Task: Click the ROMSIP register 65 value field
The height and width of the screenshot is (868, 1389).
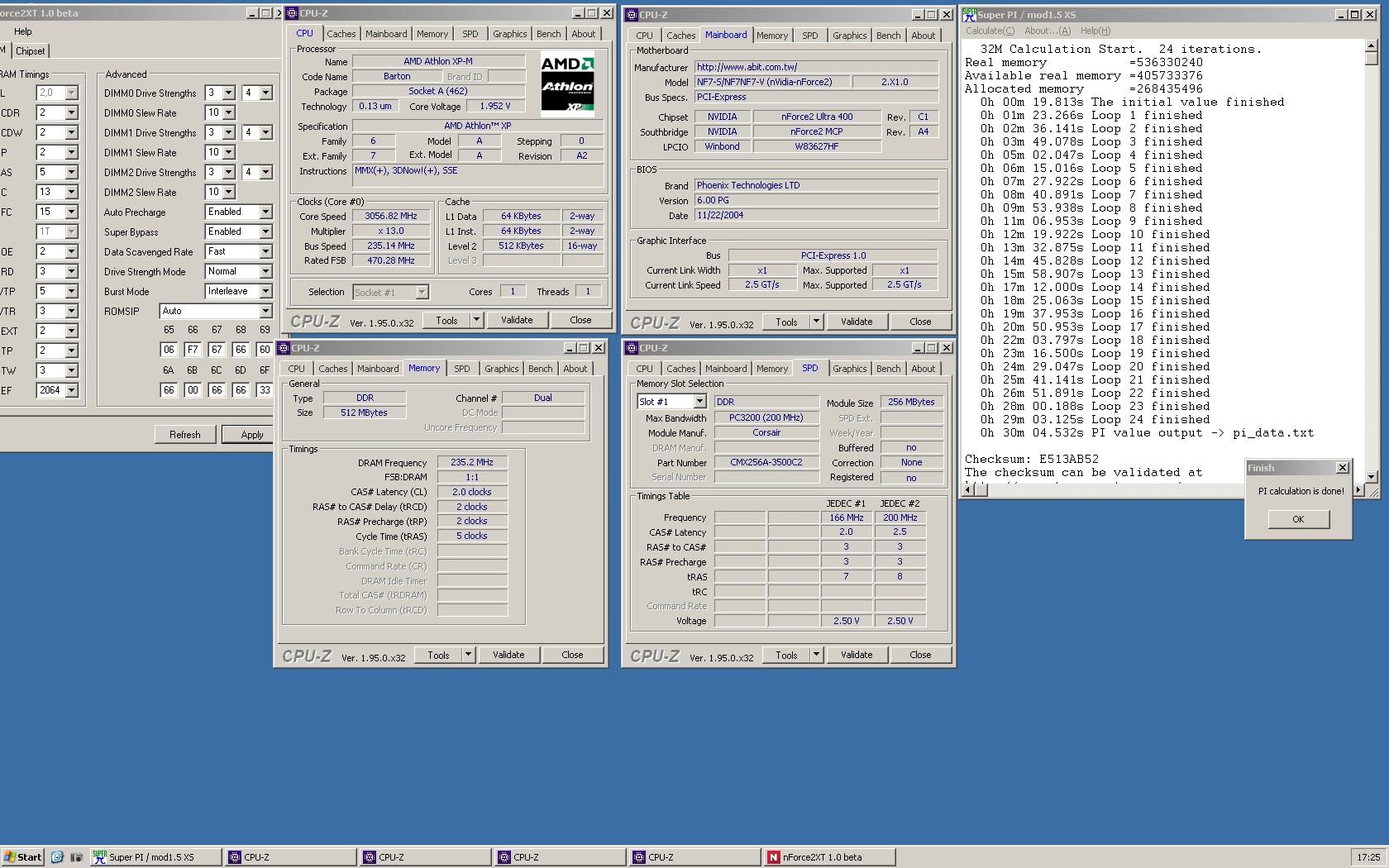Action: pos(169,350)
